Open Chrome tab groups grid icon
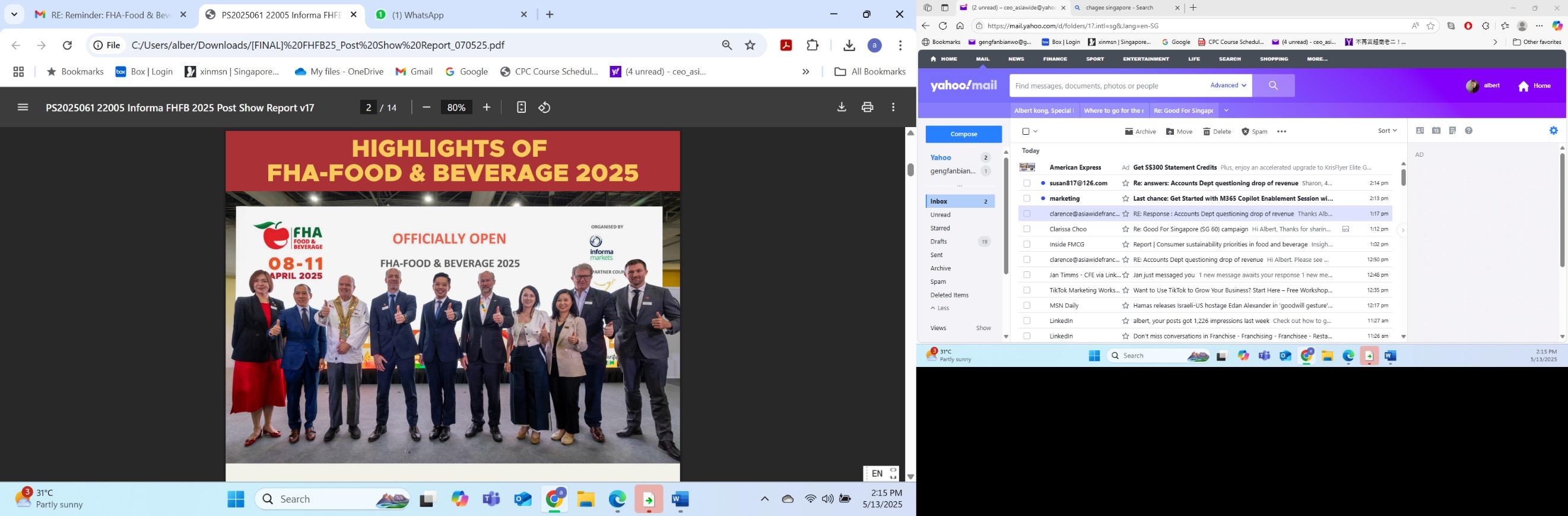 pyautogui.click(x=18, y=72)
